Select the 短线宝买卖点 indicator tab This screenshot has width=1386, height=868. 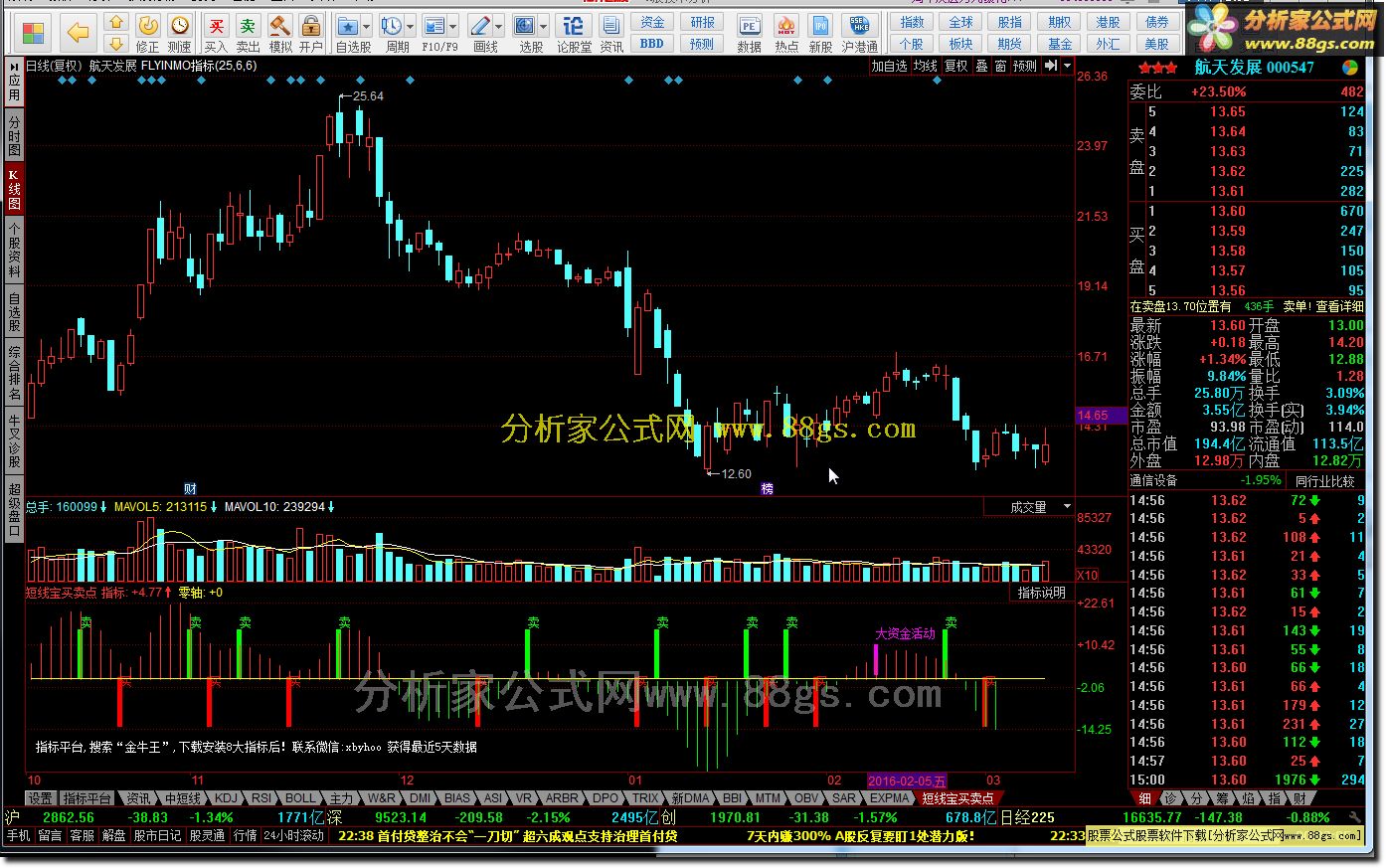pyautogui.click(x=956, y=798)
